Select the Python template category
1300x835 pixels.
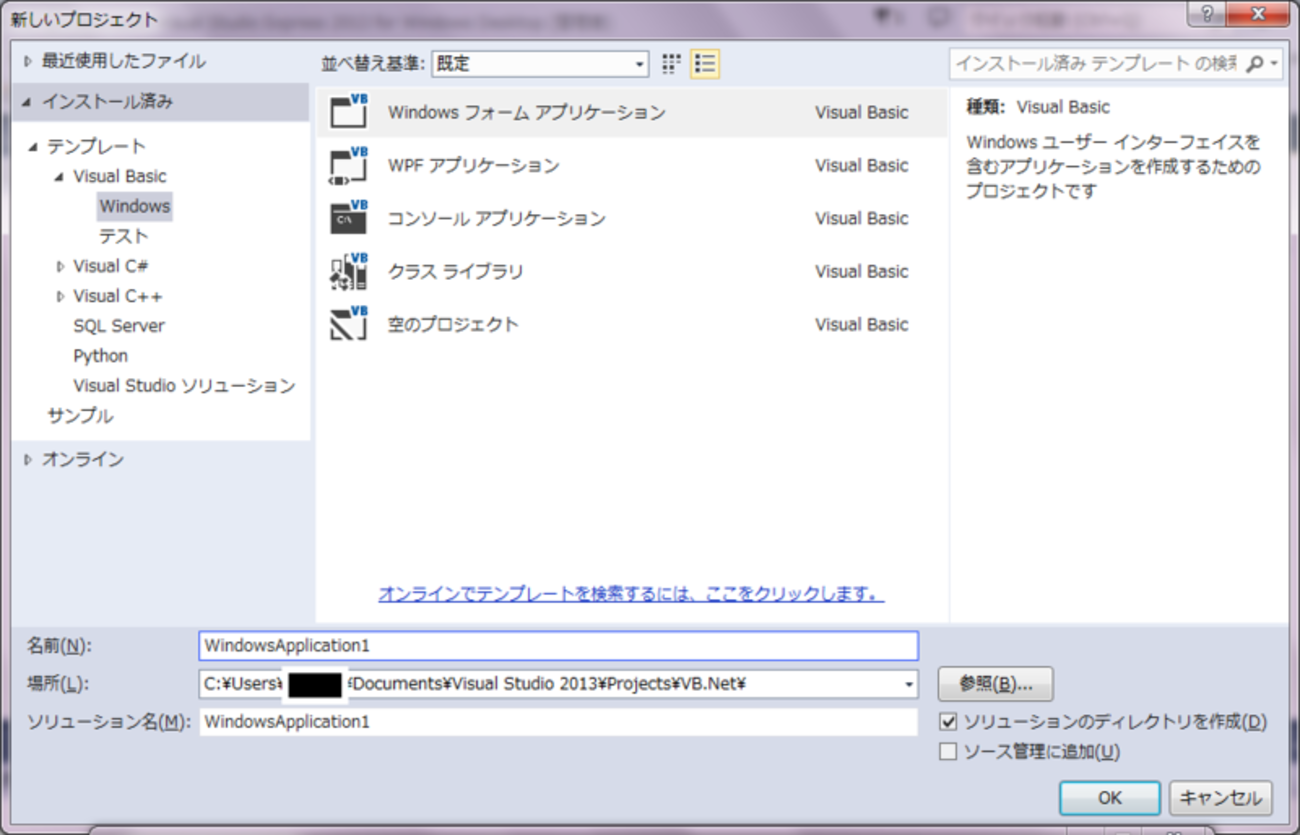point(100,355)
